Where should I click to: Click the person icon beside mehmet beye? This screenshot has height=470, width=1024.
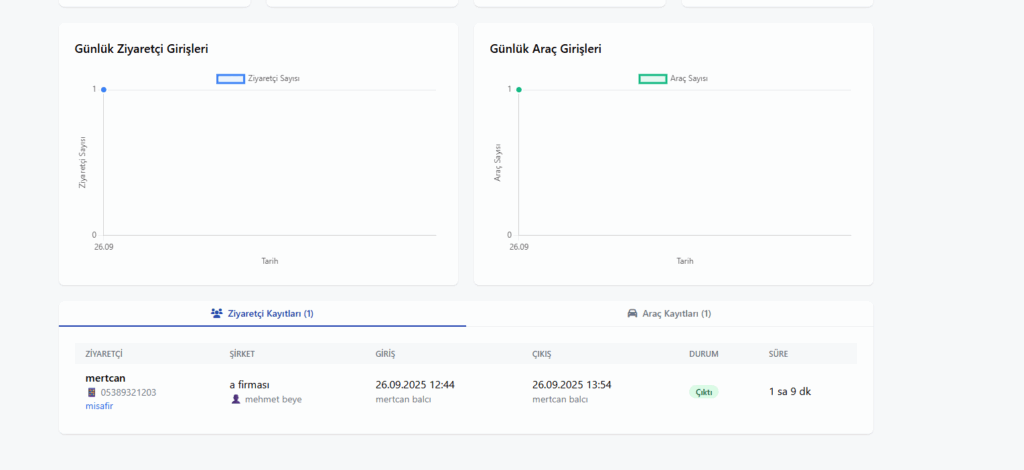(236, 399)
